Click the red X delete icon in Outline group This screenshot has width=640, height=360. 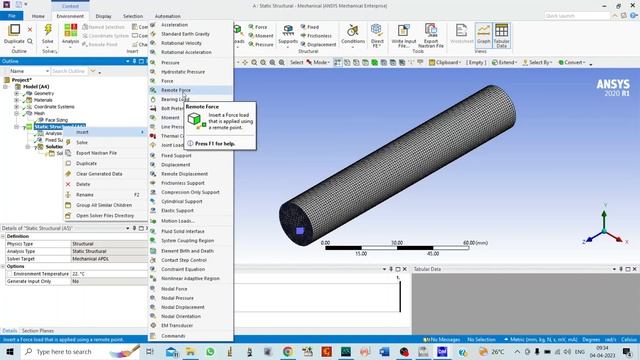(30, 29)
